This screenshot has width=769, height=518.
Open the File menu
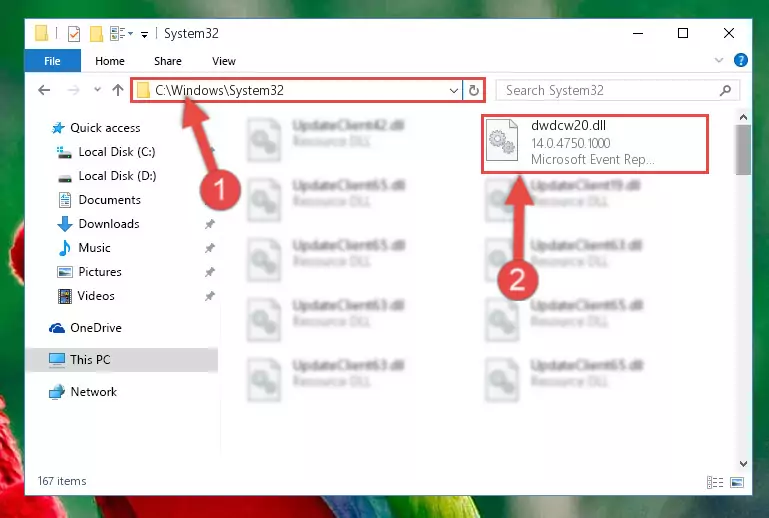coord(52,61)
